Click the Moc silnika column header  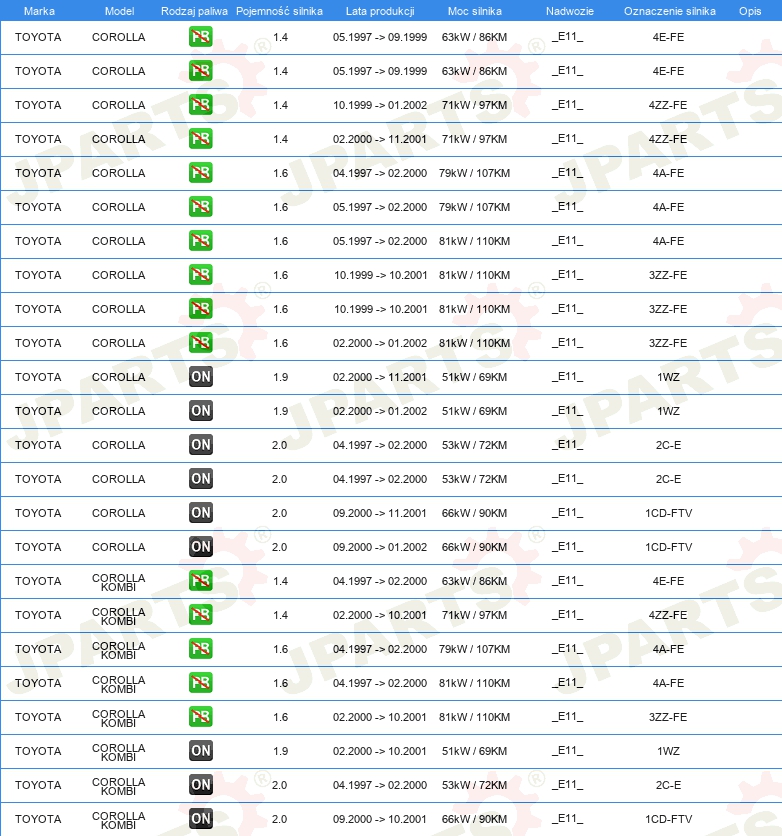(x=474, y=11)
